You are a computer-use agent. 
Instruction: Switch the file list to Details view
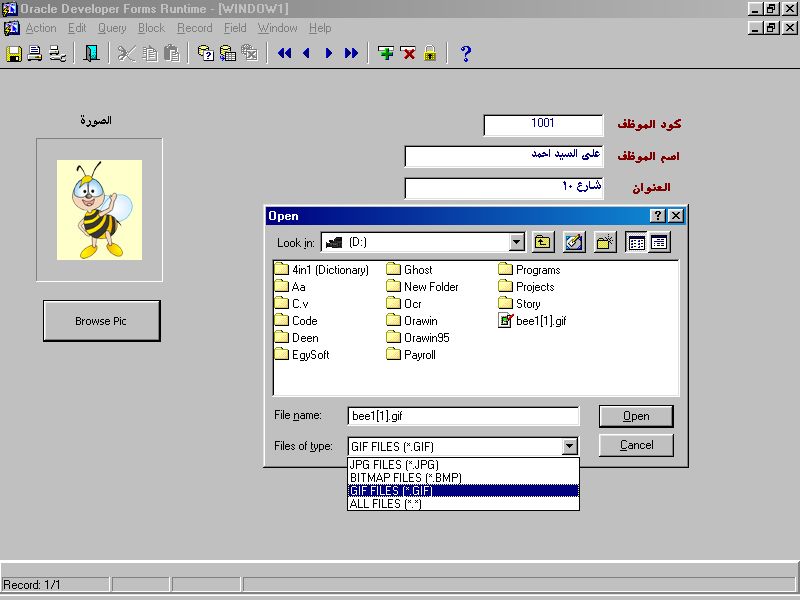[659, 242]
